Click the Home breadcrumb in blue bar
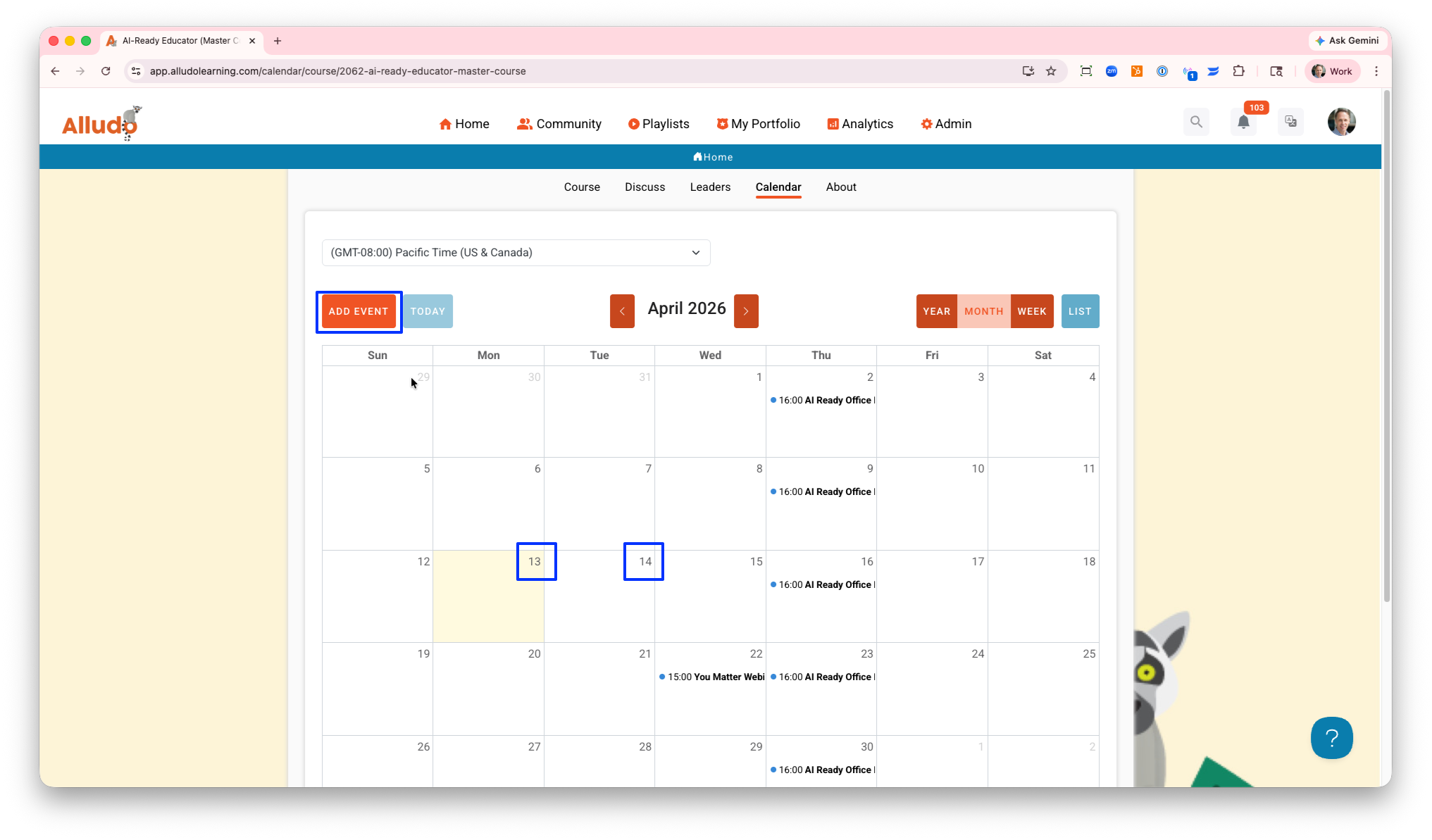The width and height of the screenshot is (1432, 840). pos(713,157)
